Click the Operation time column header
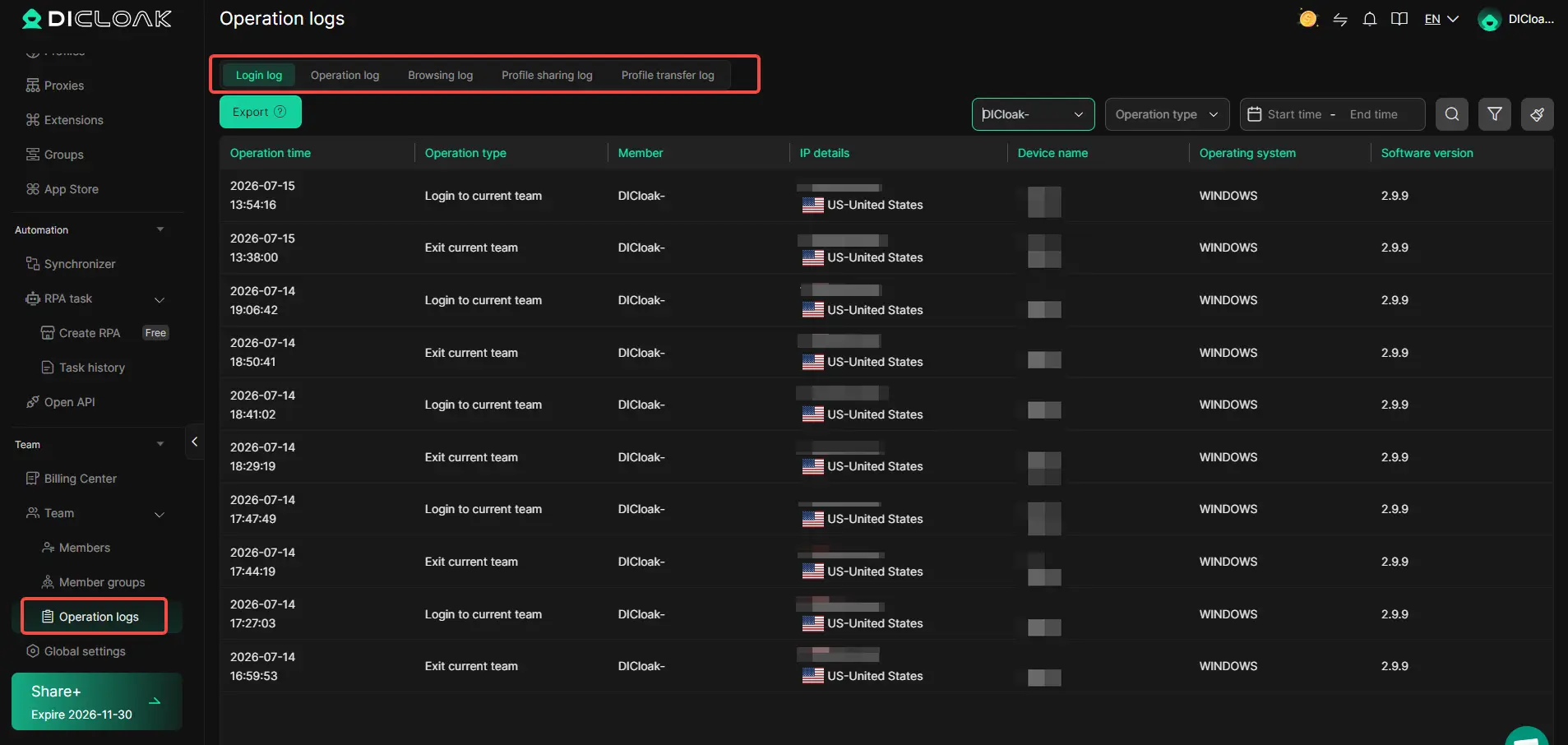The height and width of the screenshot is (745, 1568). (271, 153)
